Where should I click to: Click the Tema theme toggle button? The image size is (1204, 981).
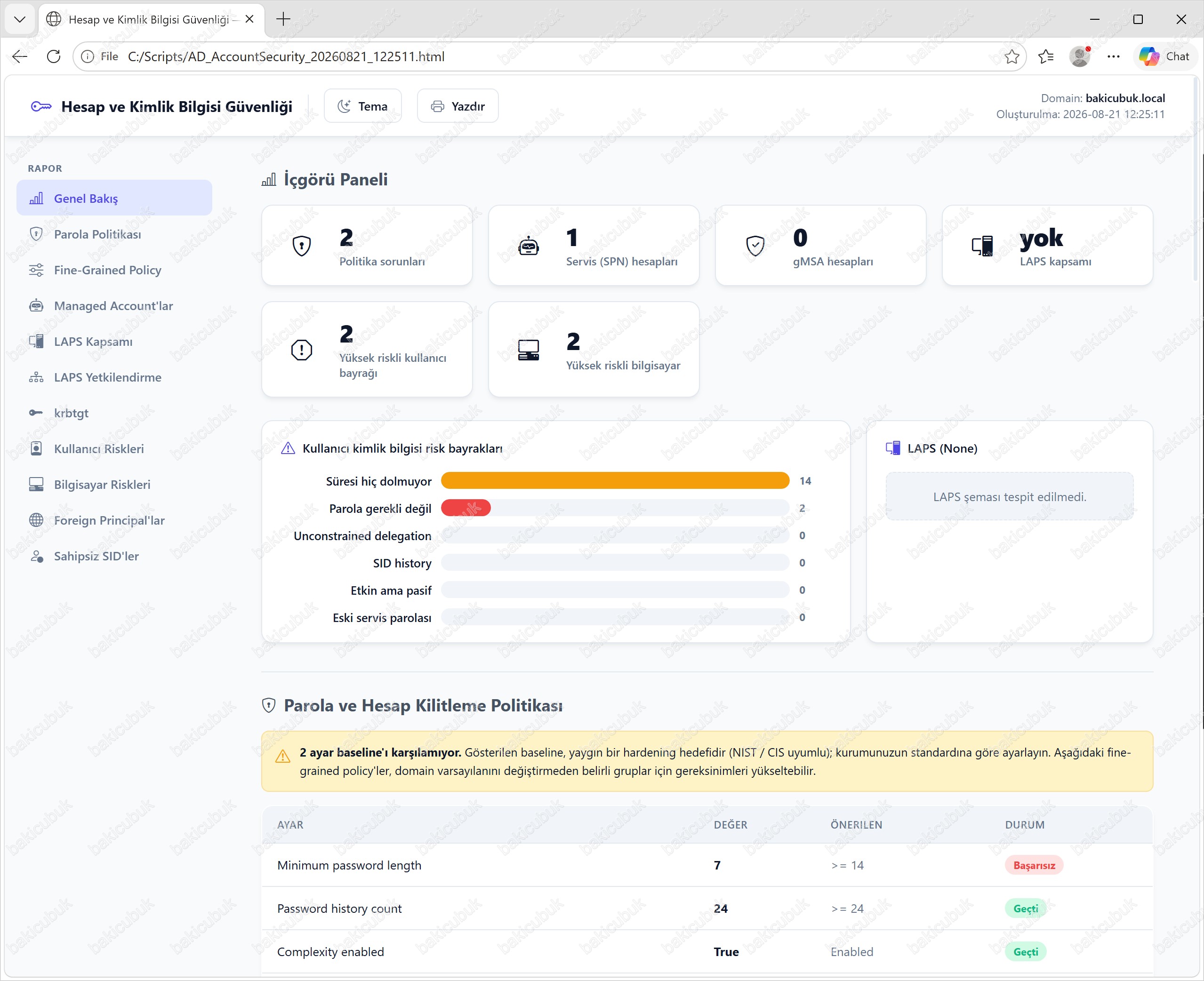(x=362, y=106)
